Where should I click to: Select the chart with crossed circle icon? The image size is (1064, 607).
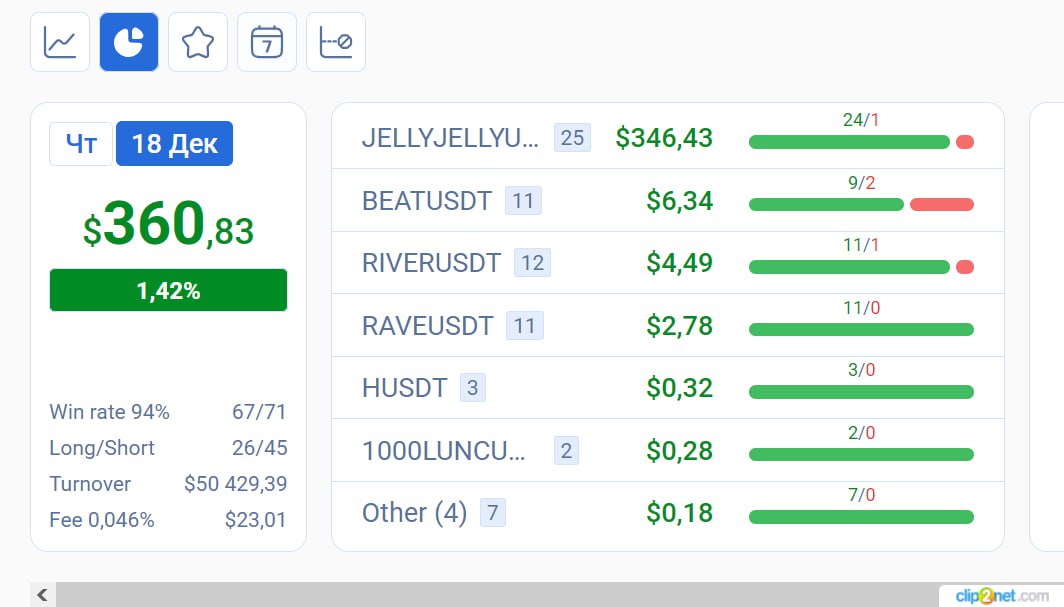click(x=336, y=42)
